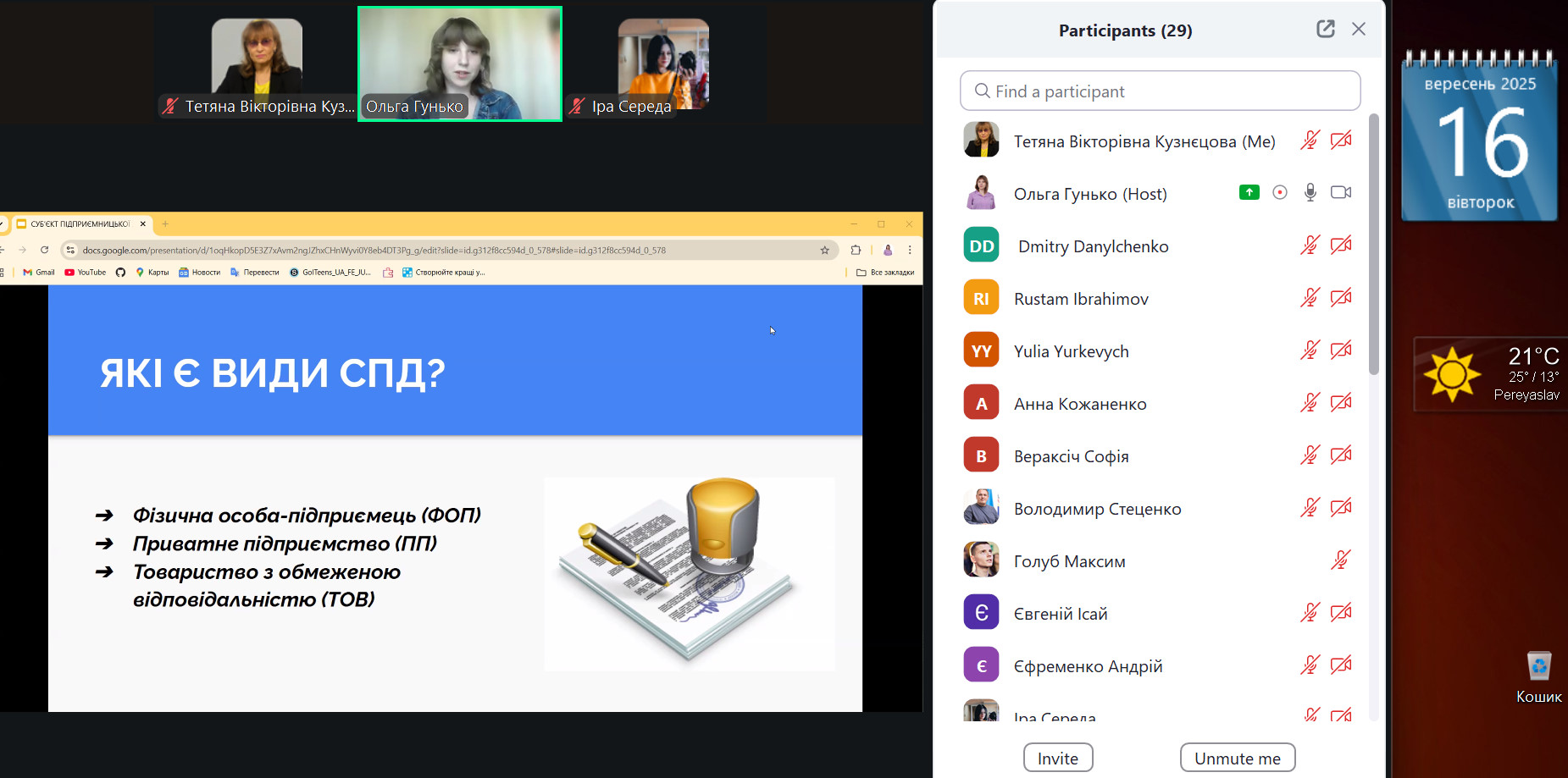Click the camera icon beside Ольга Гунько (Host)
Screen dimensions: 1568x778
tap(1341, 193)
